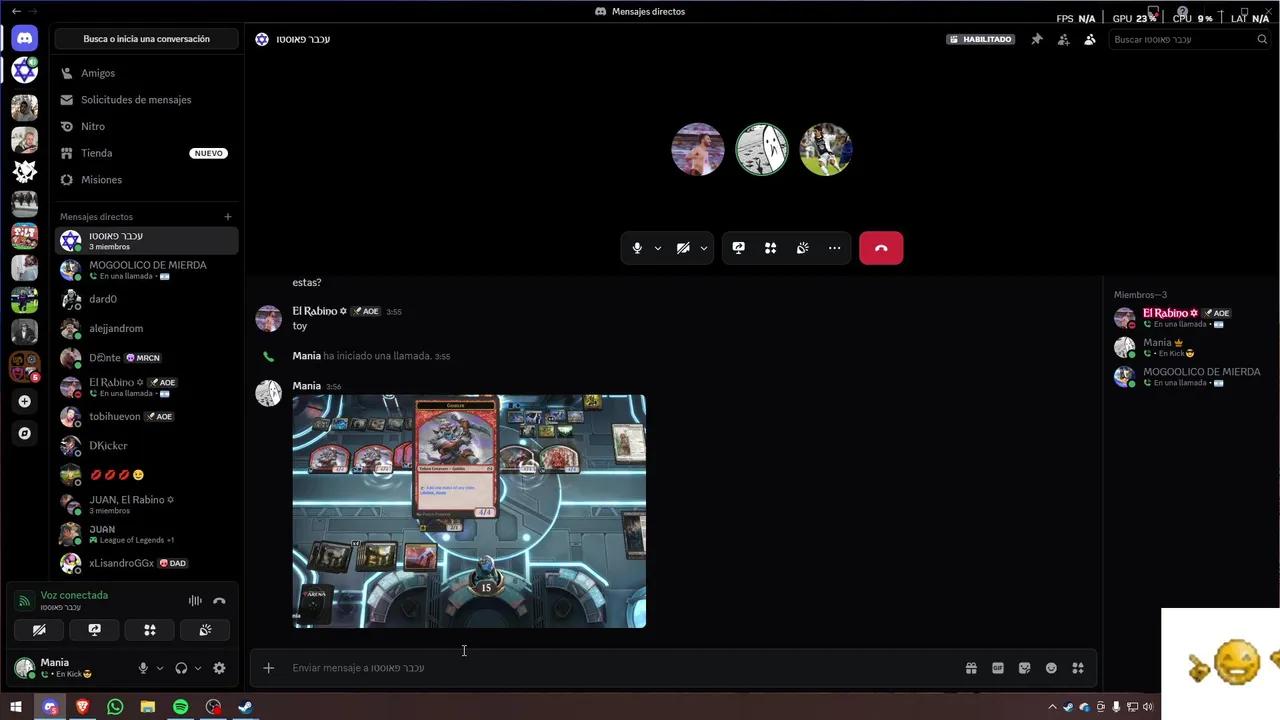Mute microphone in the user panel
The image size is (1280, 720).
143,668
